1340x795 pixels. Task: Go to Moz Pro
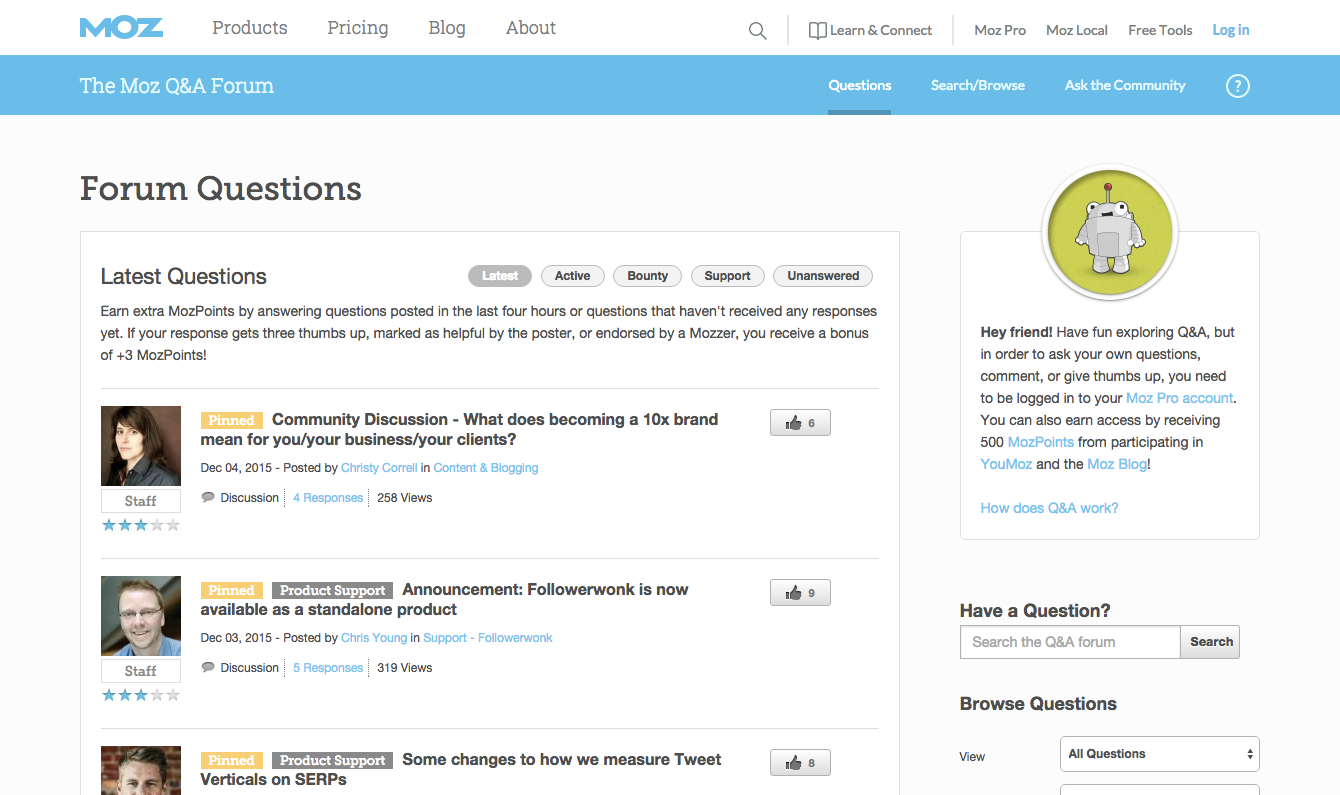click(x=1000, y=31)
